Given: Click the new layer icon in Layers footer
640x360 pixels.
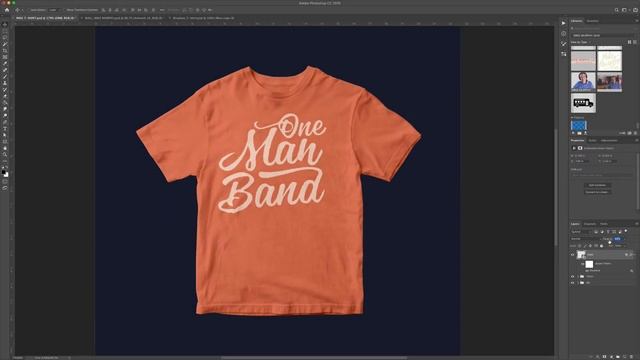Looking at the screenshot, I should [624, 356].
